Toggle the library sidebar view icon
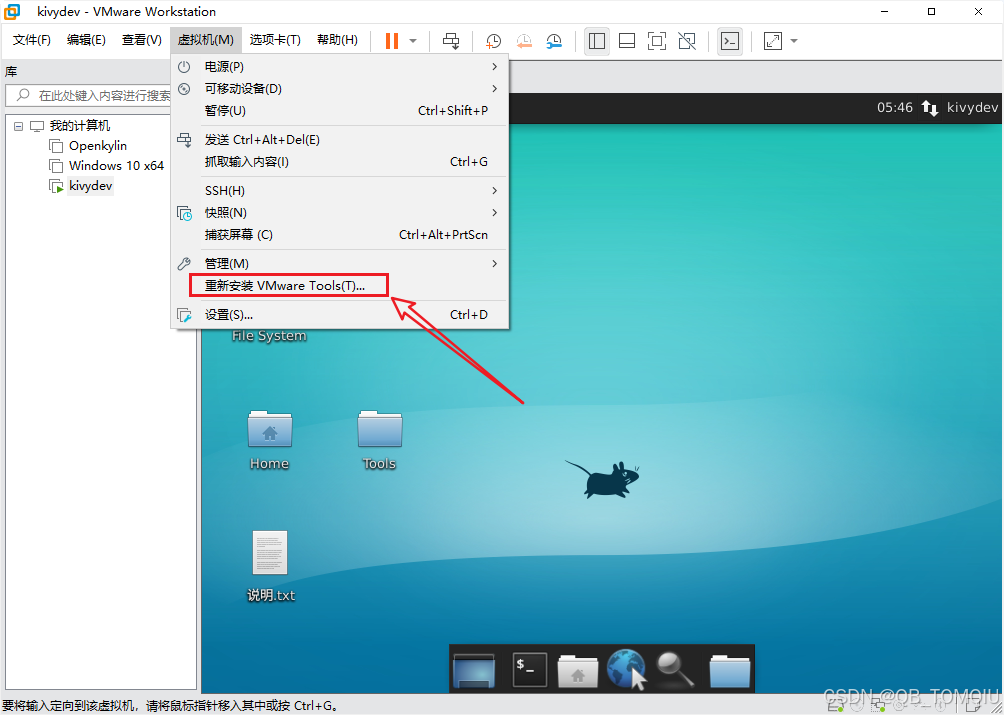 (x=597, y=41)
